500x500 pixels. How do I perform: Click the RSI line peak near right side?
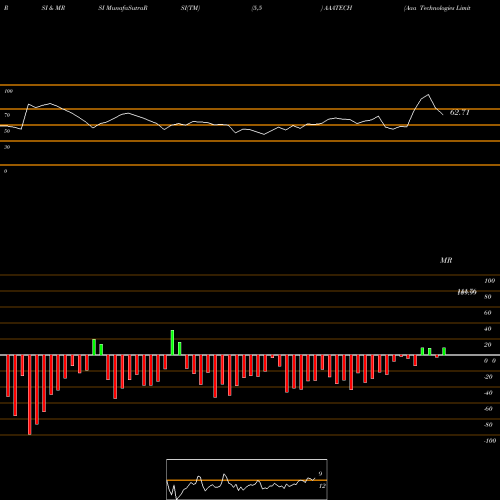pos(428,95)
